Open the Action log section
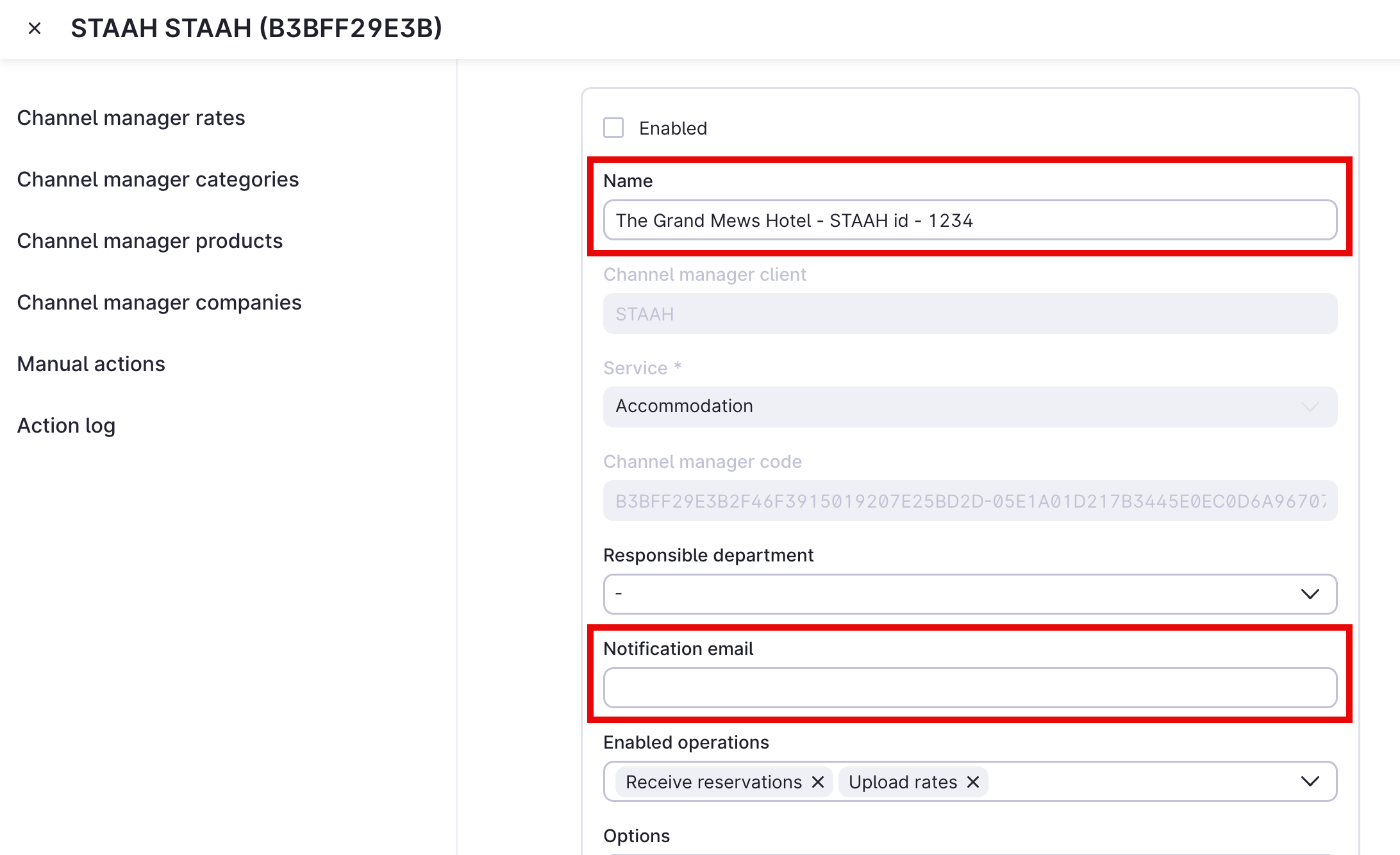Image resolution: width=1400 pixels, height=855 pixels. (x=66, y=425)
